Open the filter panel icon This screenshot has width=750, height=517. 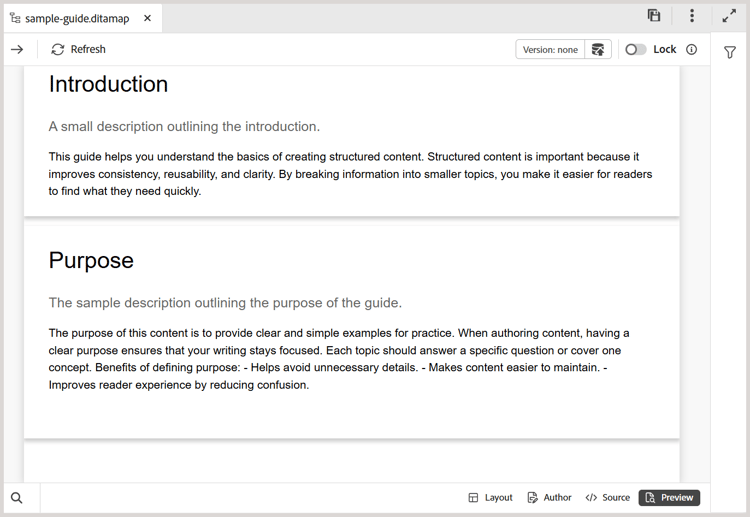pos(730,52)
